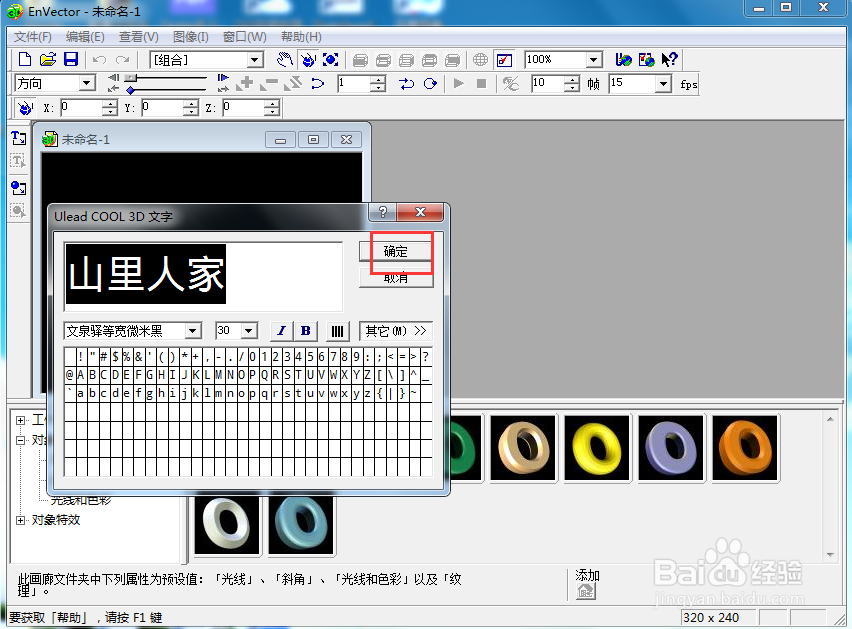This screenshot has height=629, width=852.
Task: Open the 窗口(W) menu
Action: point(245,37)
